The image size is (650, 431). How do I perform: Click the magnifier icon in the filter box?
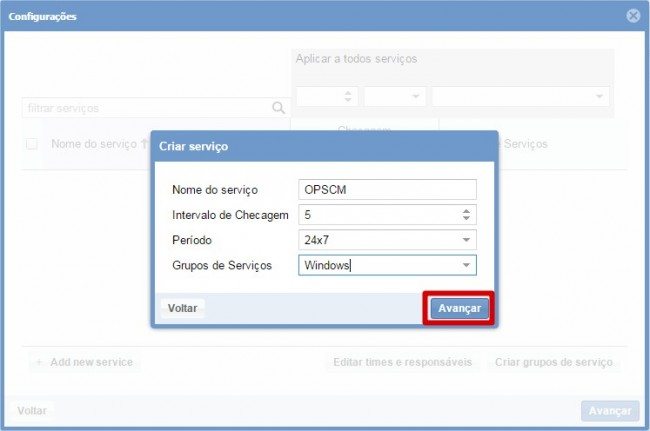point(278,107)
